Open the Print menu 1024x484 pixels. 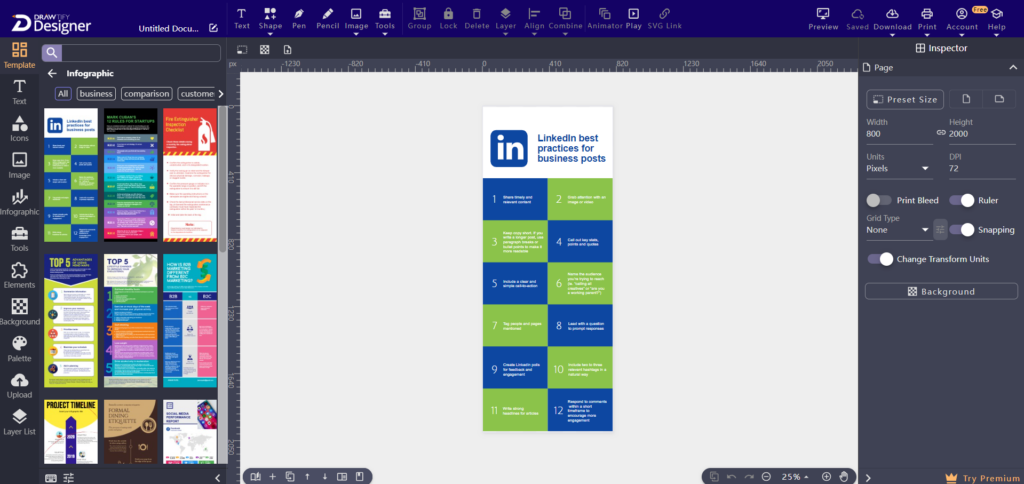point(927,20)
